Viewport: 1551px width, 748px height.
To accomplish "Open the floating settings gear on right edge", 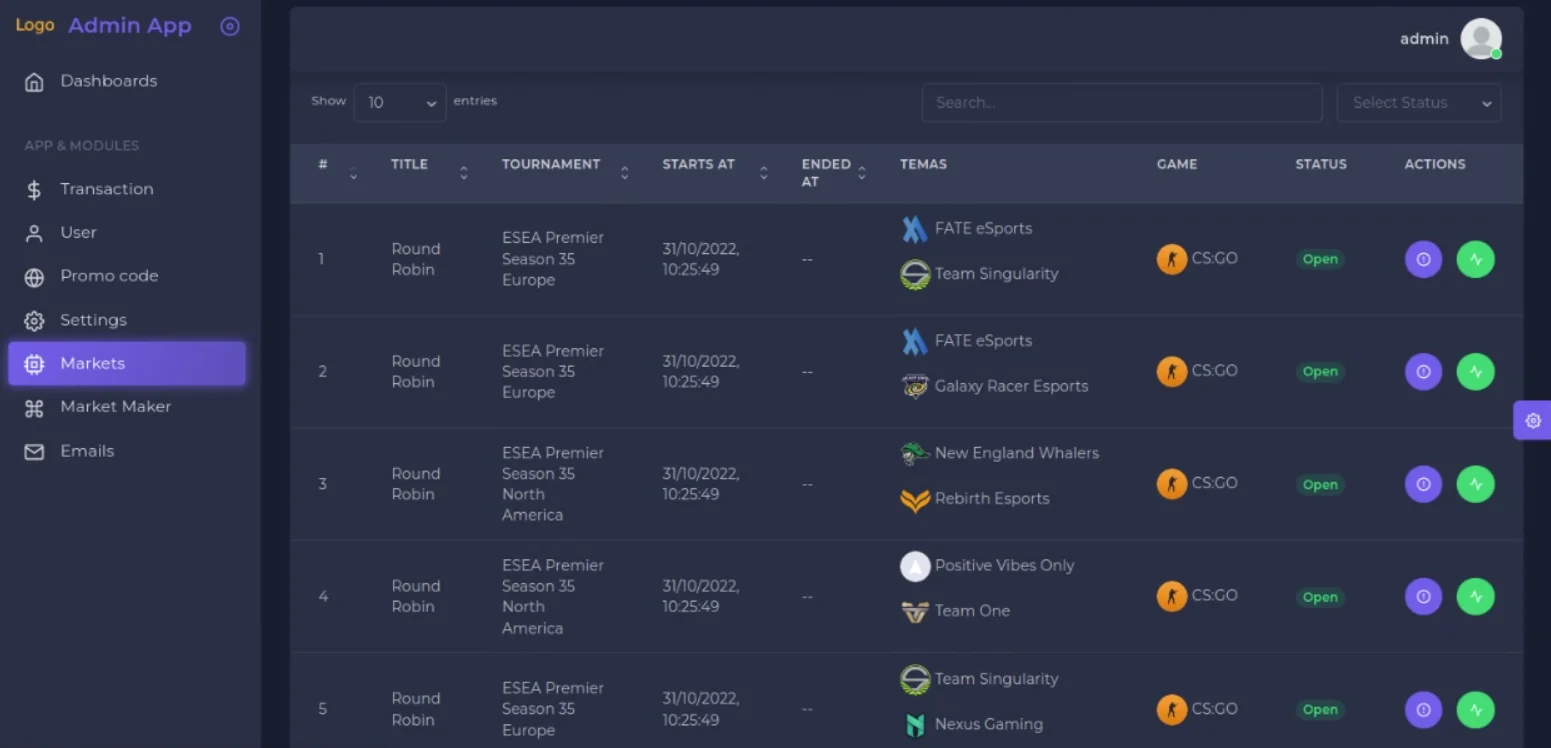I will (x=1532, y=421).
